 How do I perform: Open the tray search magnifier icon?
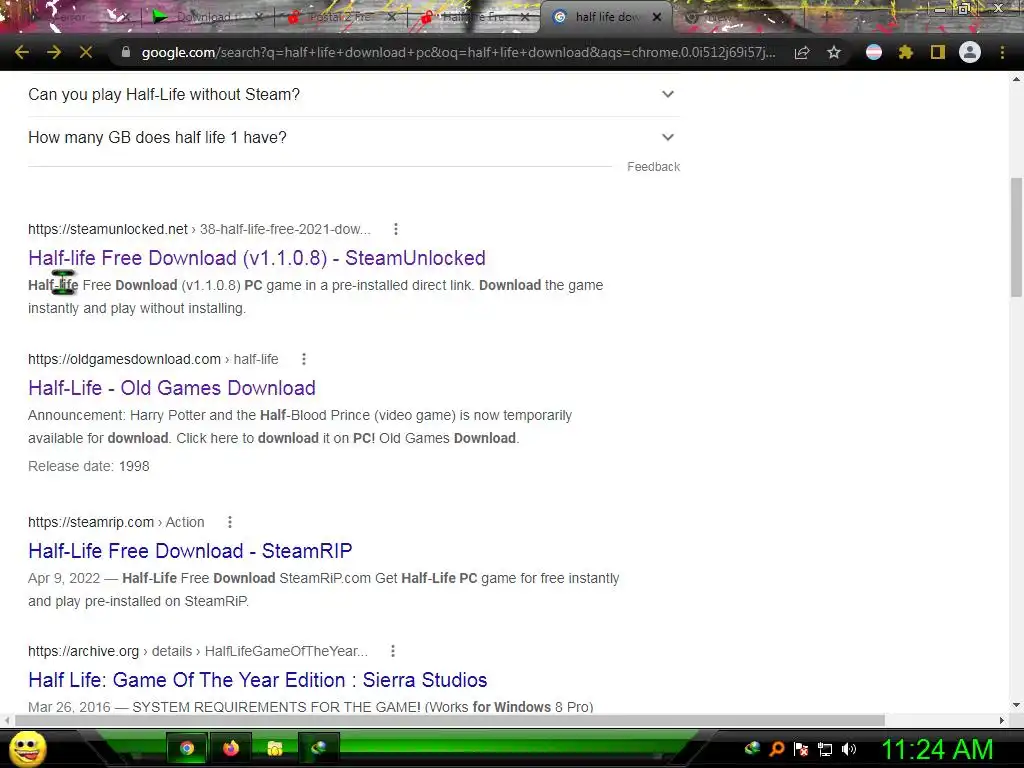776,749
